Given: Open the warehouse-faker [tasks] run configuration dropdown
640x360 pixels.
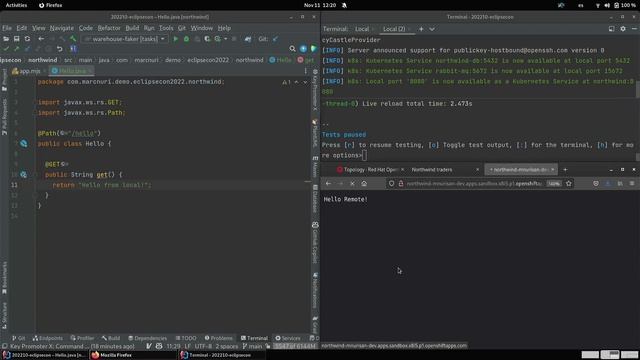Looking at the screenshot, I should pos(125,39).
